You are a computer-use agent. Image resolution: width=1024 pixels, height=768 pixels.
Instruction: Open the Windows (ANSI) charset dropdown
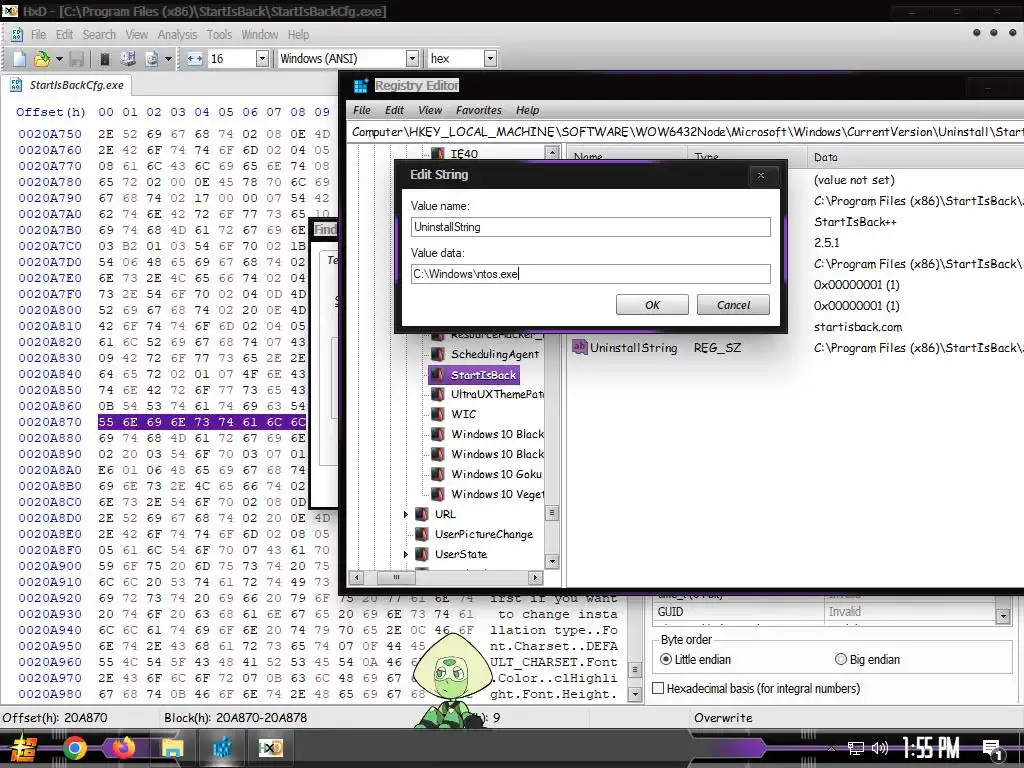(x=412, y=59)
